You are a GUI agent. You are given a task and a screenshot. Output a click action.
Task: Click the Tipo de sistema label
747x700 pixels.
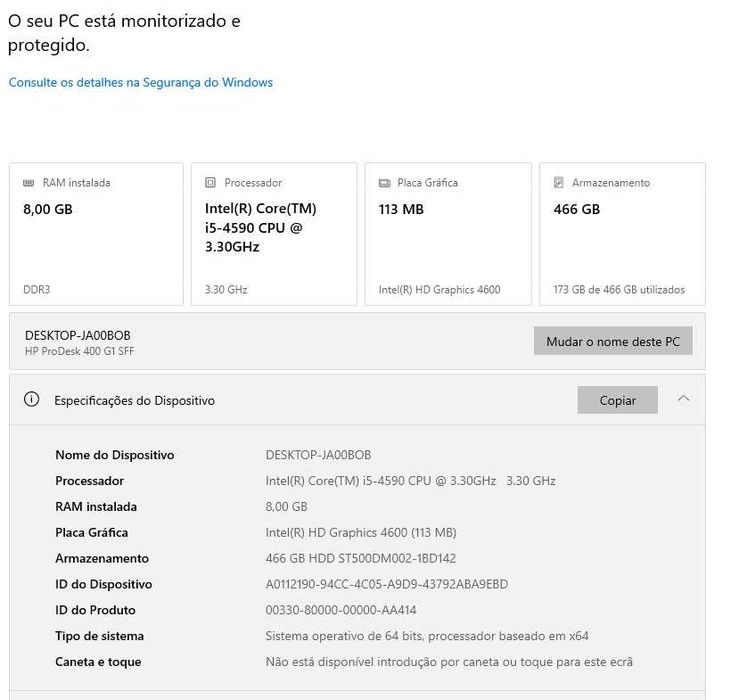point(100,636)
